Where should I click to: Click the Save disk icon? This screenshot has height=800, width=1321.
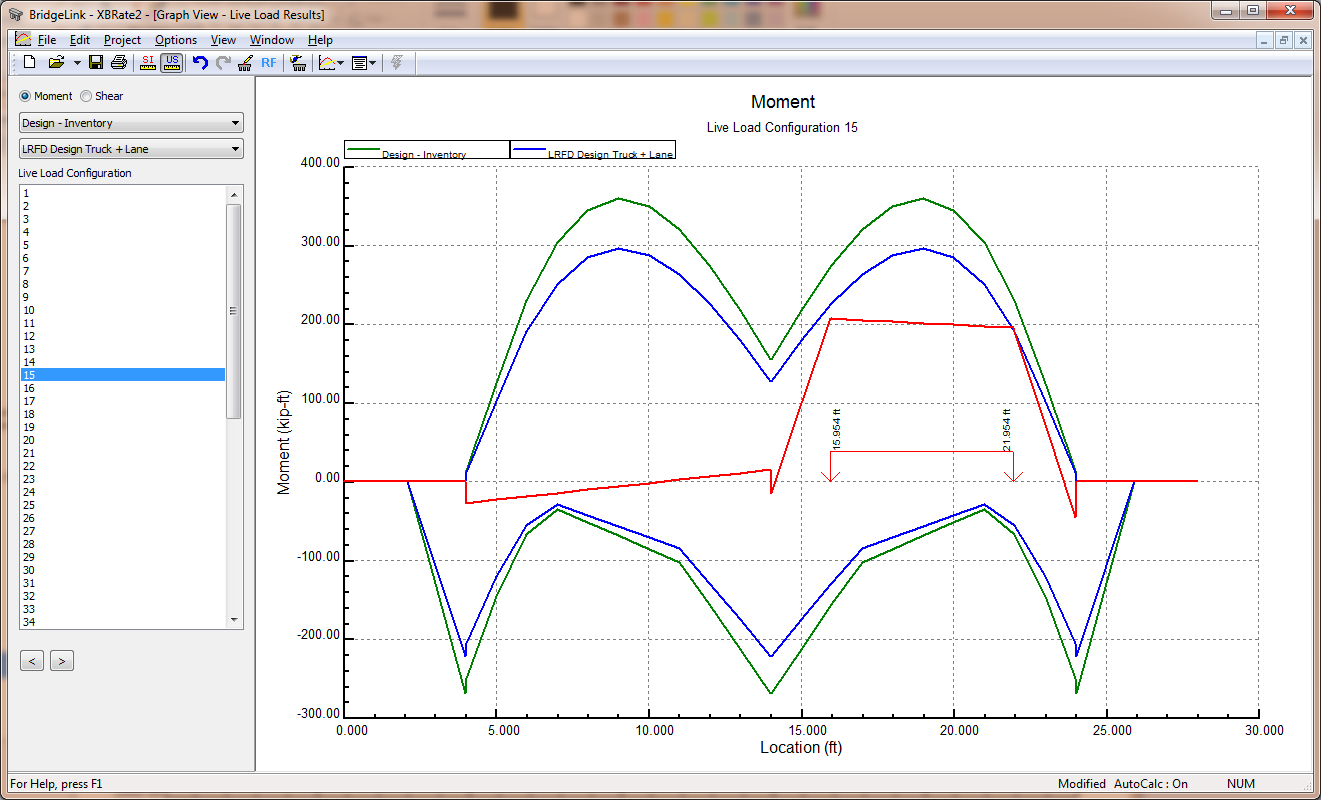[x=96, y=63]
